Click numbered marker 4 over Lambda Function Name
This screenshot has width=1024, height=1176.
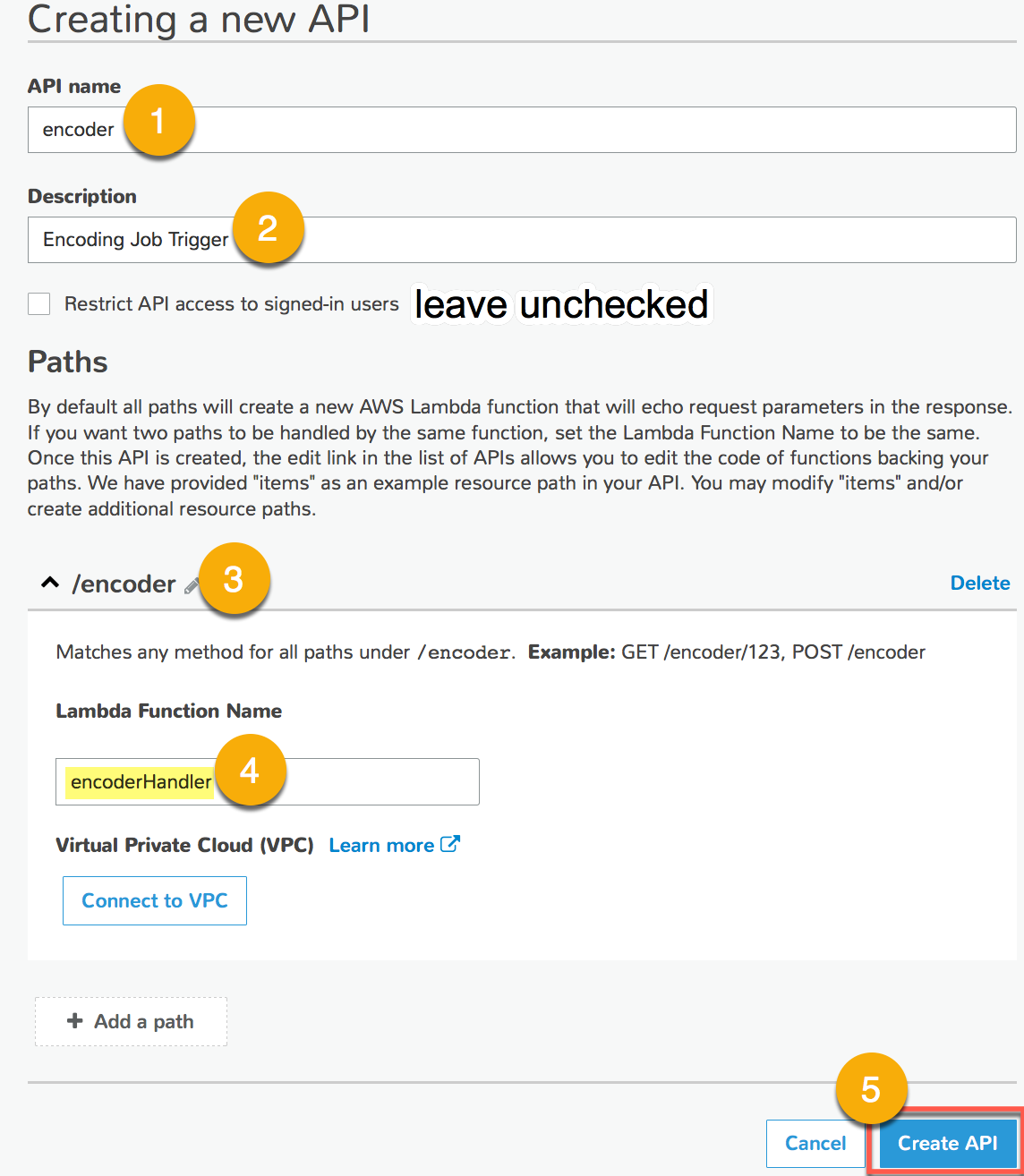251,770
